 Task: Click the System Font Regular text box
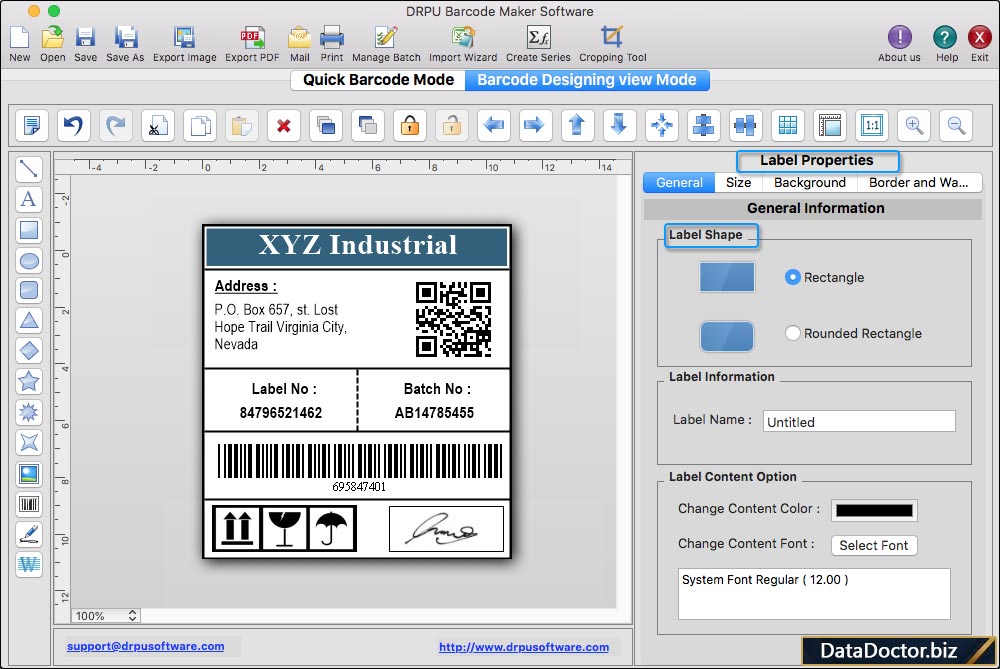814,594
